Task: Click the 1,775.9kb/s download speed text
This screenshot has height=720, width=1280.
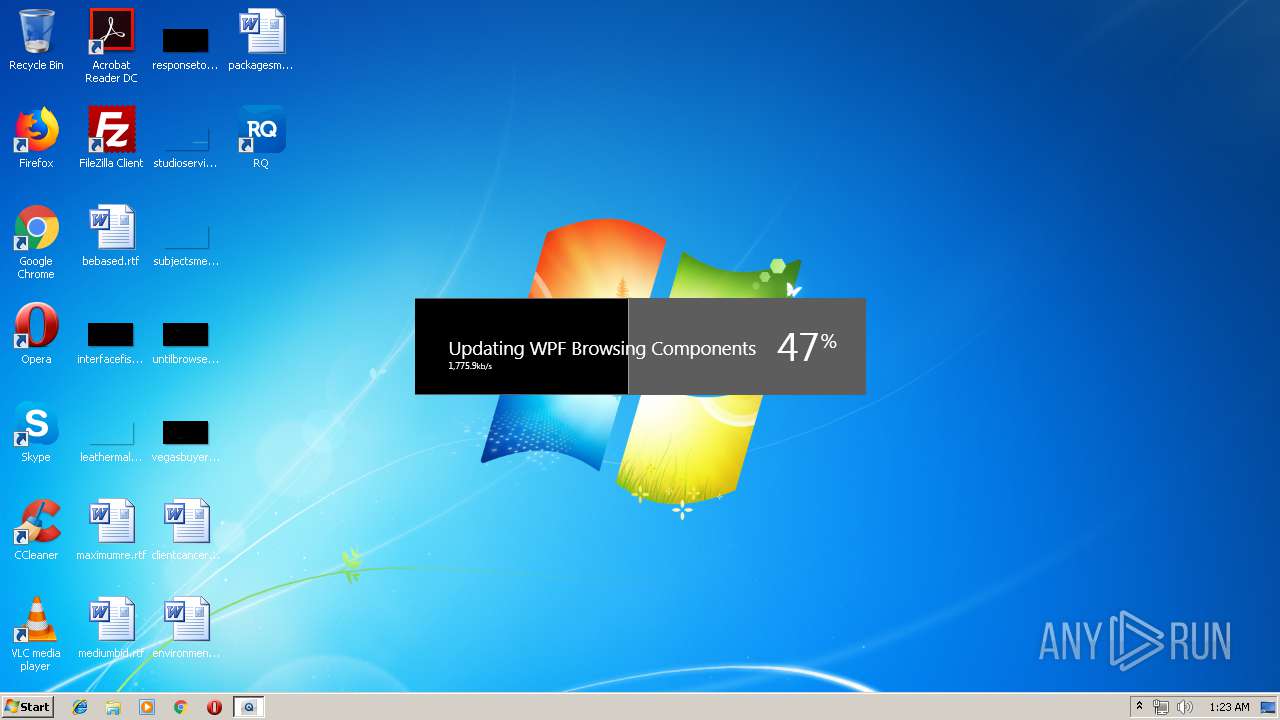Action: coord(470,366)
